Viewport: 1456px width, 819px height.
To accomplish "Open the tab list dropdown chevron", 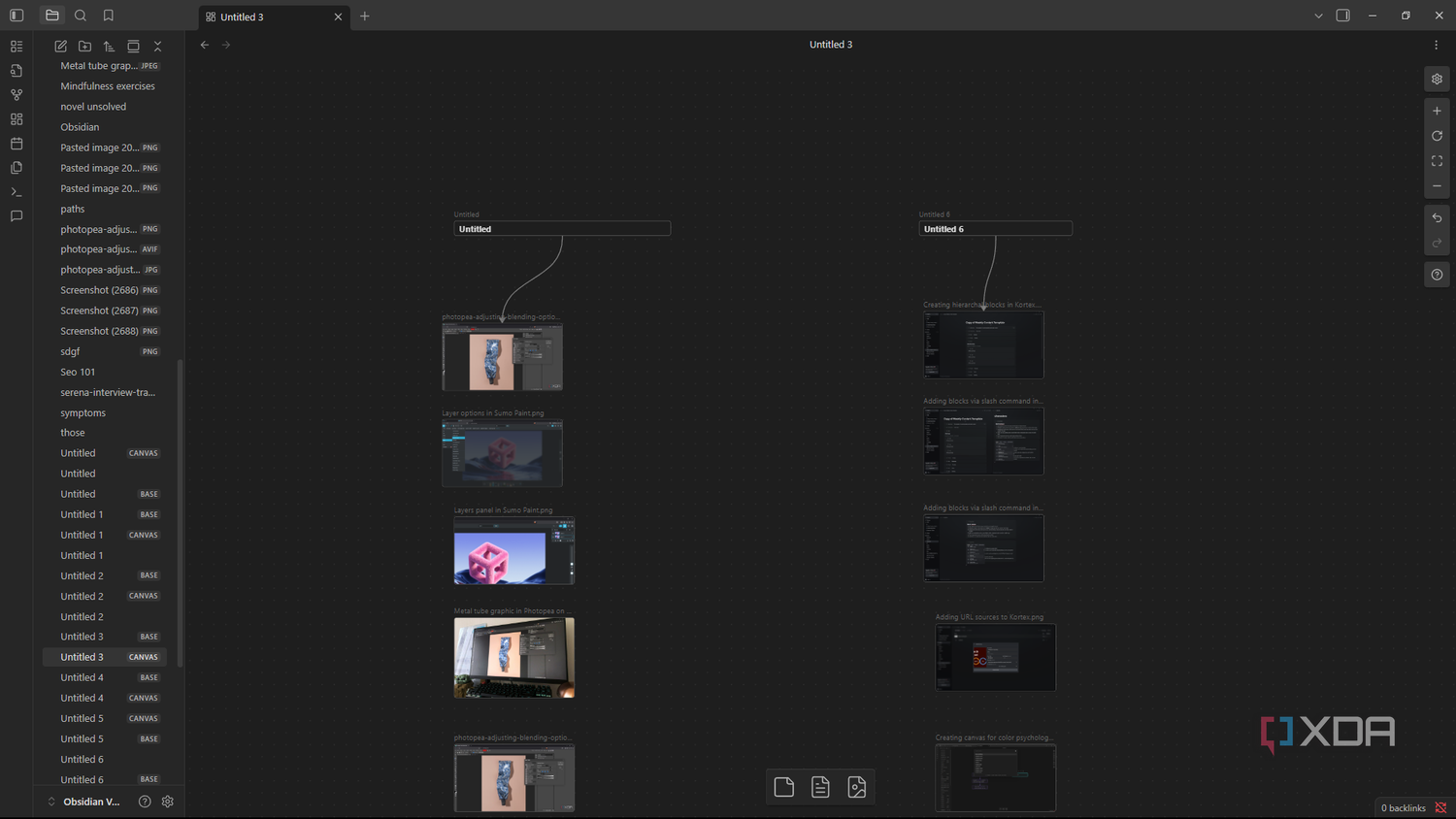I will 1318,16.
